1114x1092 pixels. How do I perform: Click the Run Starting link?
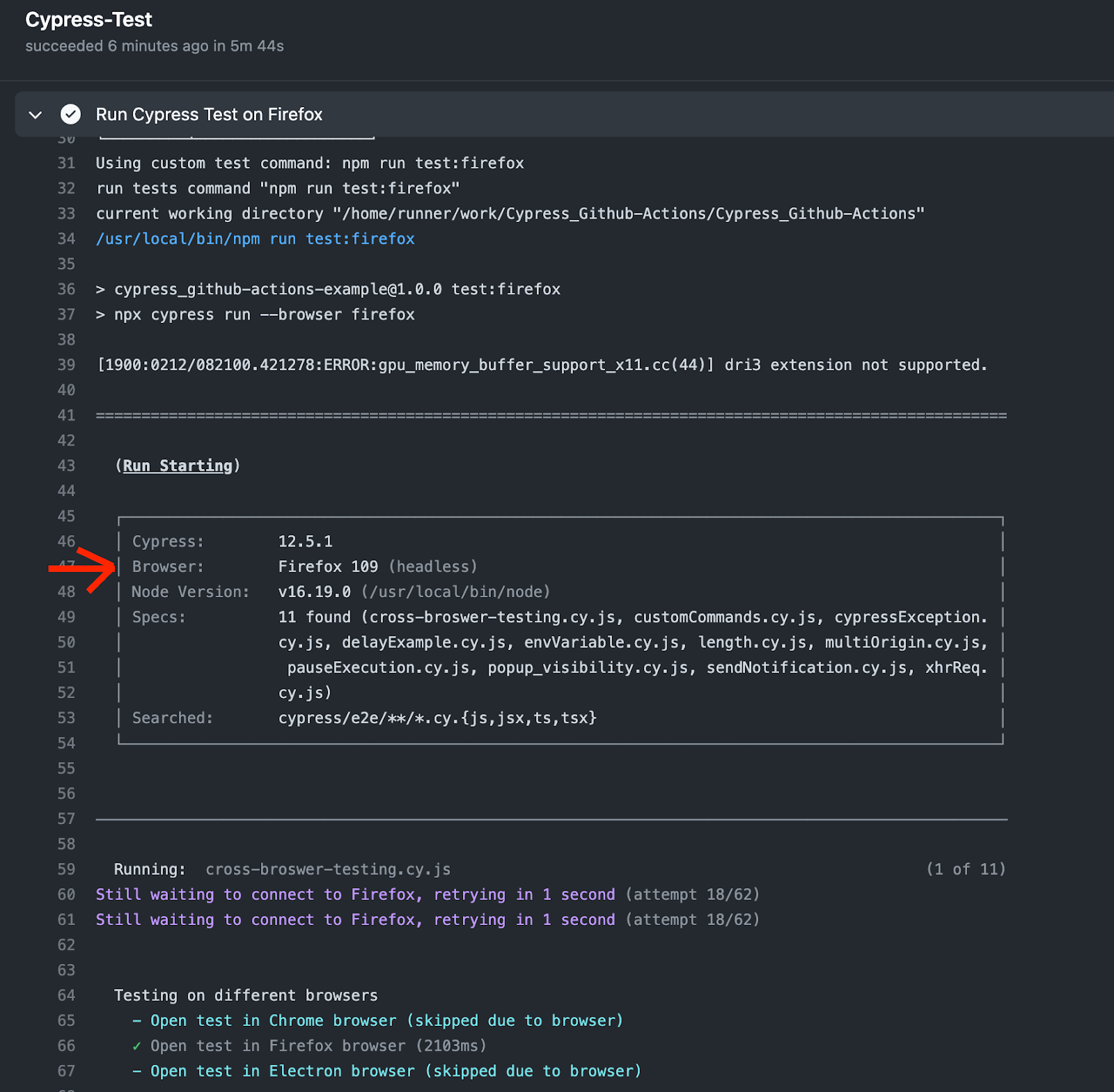pos(178,465)
